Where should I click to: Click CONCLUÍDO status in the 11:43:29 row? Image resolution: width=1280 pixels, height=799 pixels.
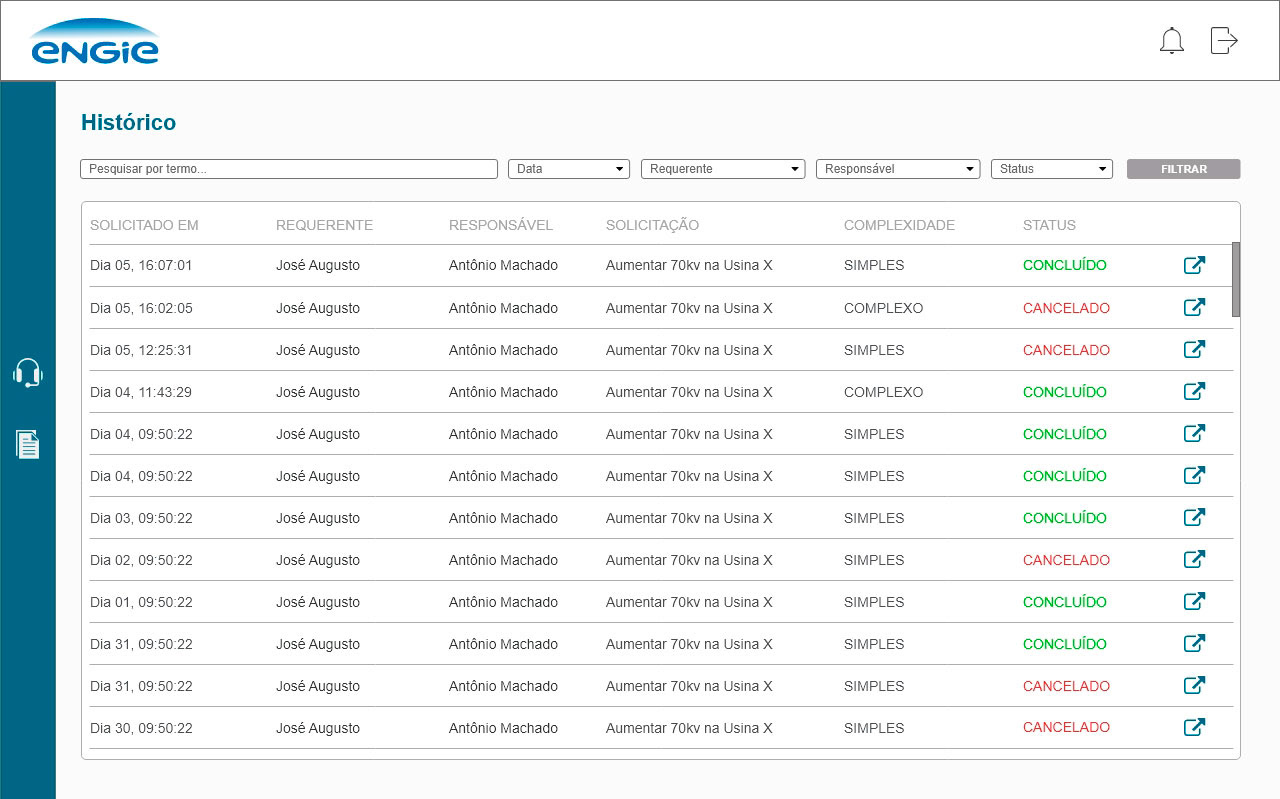pos(1065,392)
